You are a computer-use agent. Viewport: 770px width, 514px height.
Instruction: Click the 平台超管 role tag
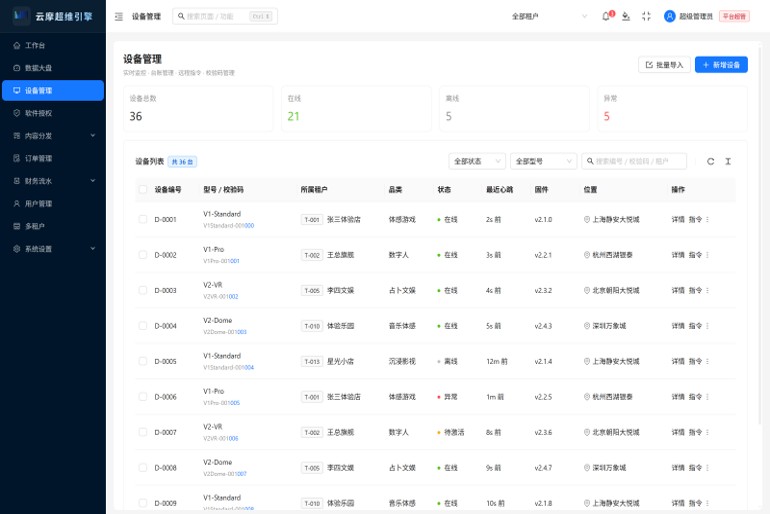coord(734,16)
